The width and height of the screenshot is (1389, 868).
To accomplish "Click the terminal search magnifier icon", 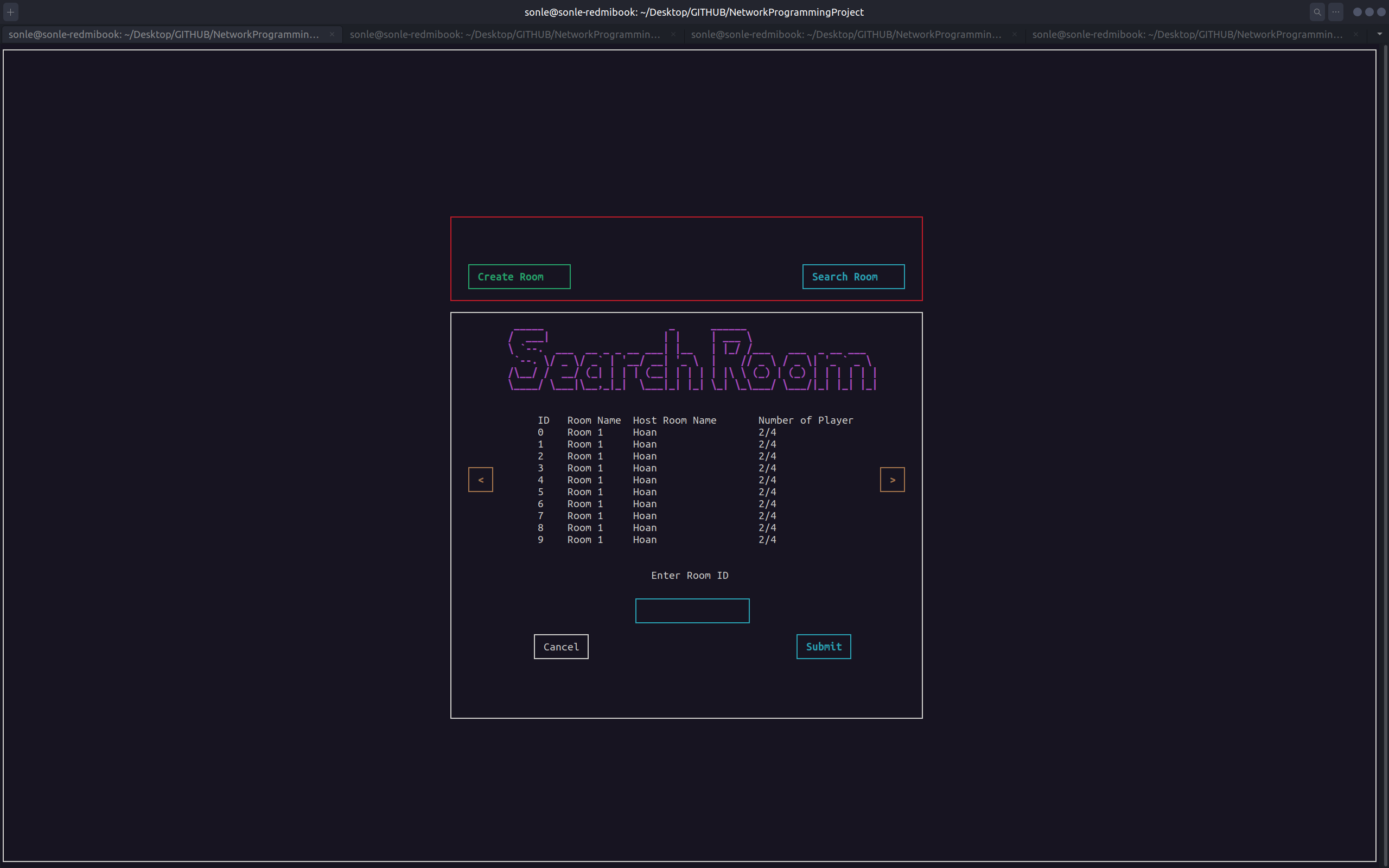I will pos(1317,12).
